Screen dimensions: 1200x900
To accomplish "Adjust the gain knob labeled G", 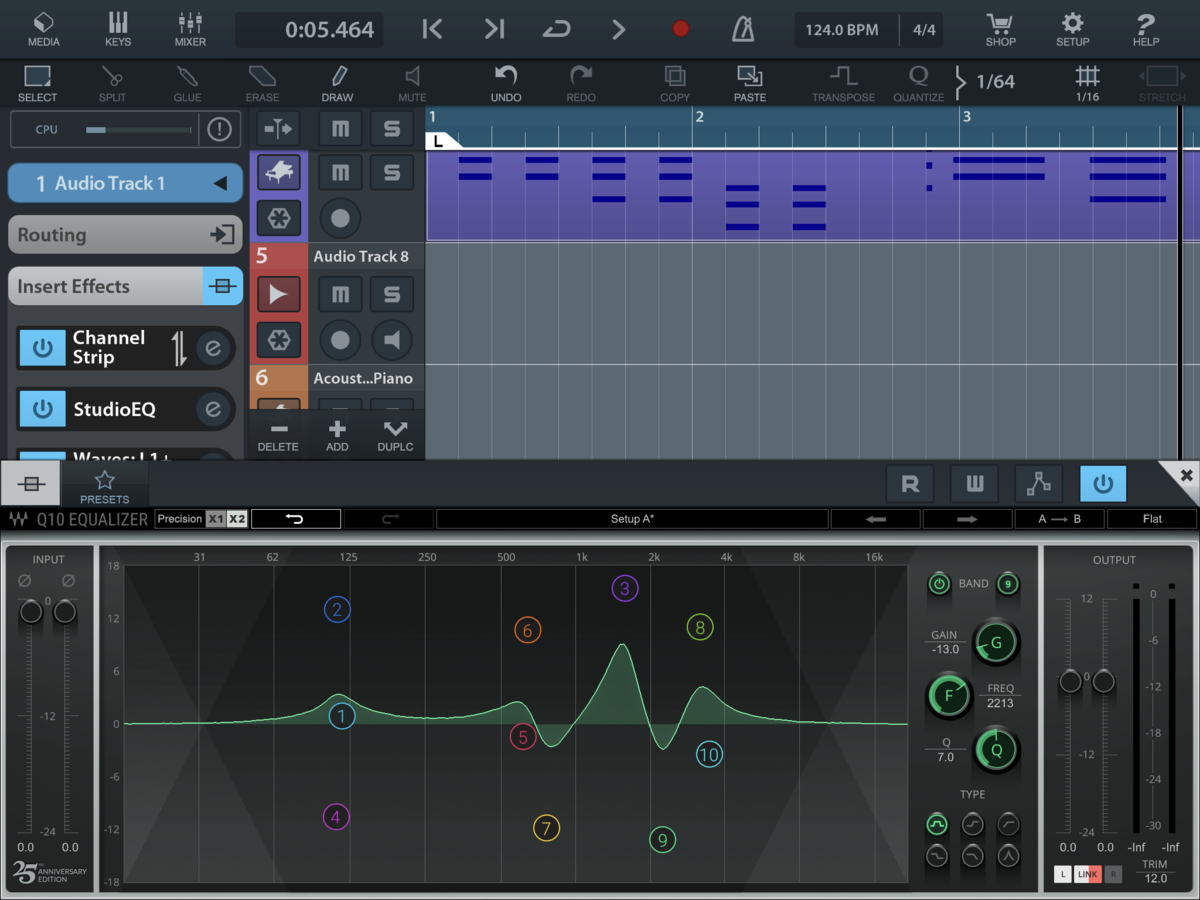I will (996, 643).
